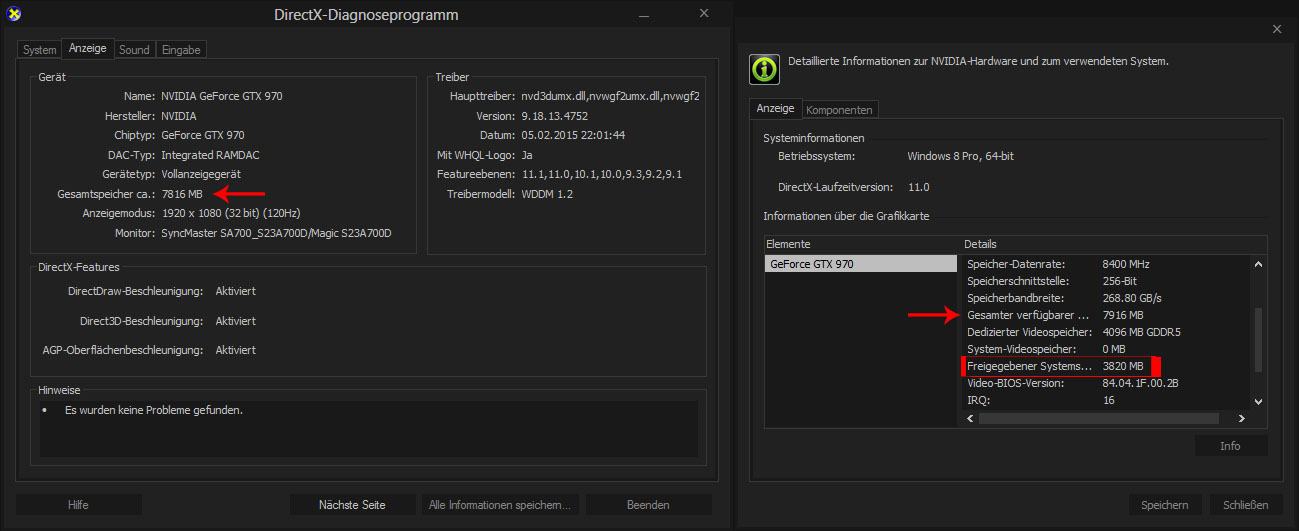Click the Version value 9.18.13.4752
This screenshot has height=531, width=1299.
(555, 116)
